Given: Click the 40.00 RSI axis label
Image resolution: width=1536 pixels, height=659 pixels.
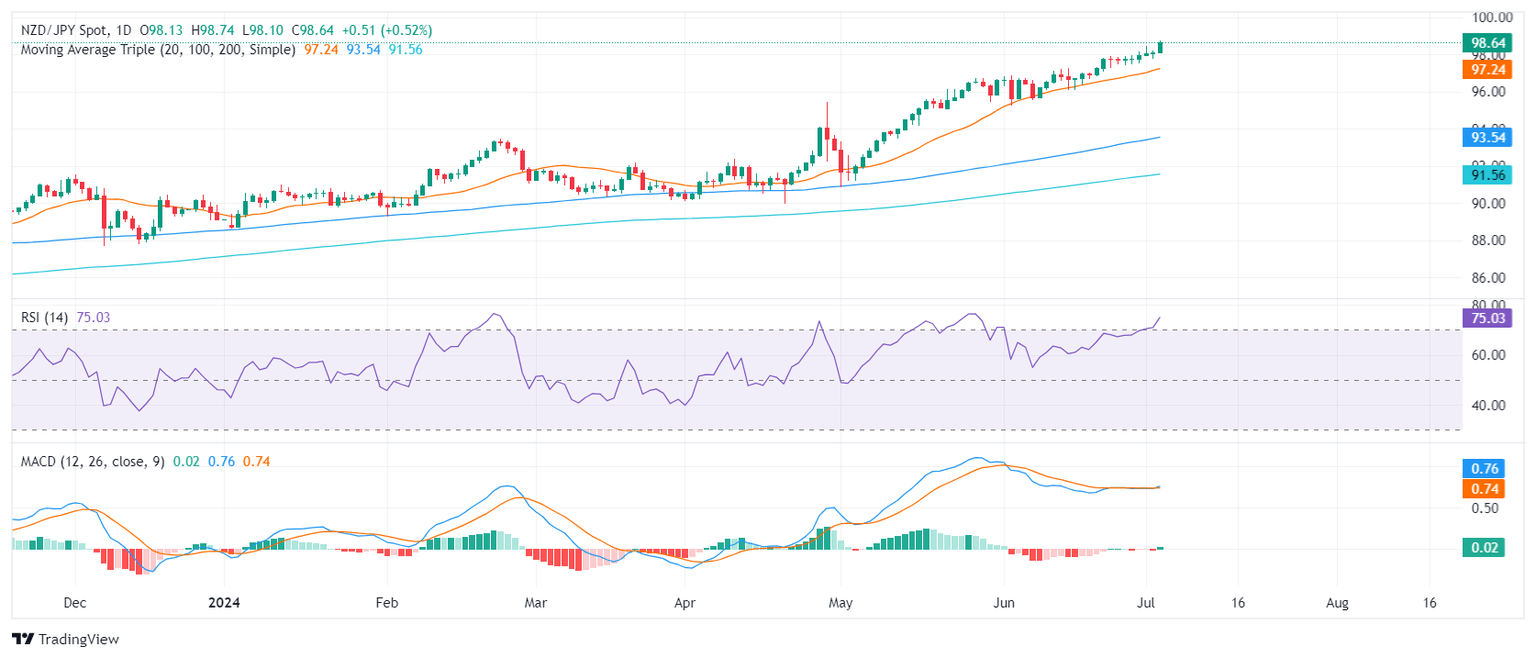Looking at the screenshot, I should click(x=1489, y=405).
